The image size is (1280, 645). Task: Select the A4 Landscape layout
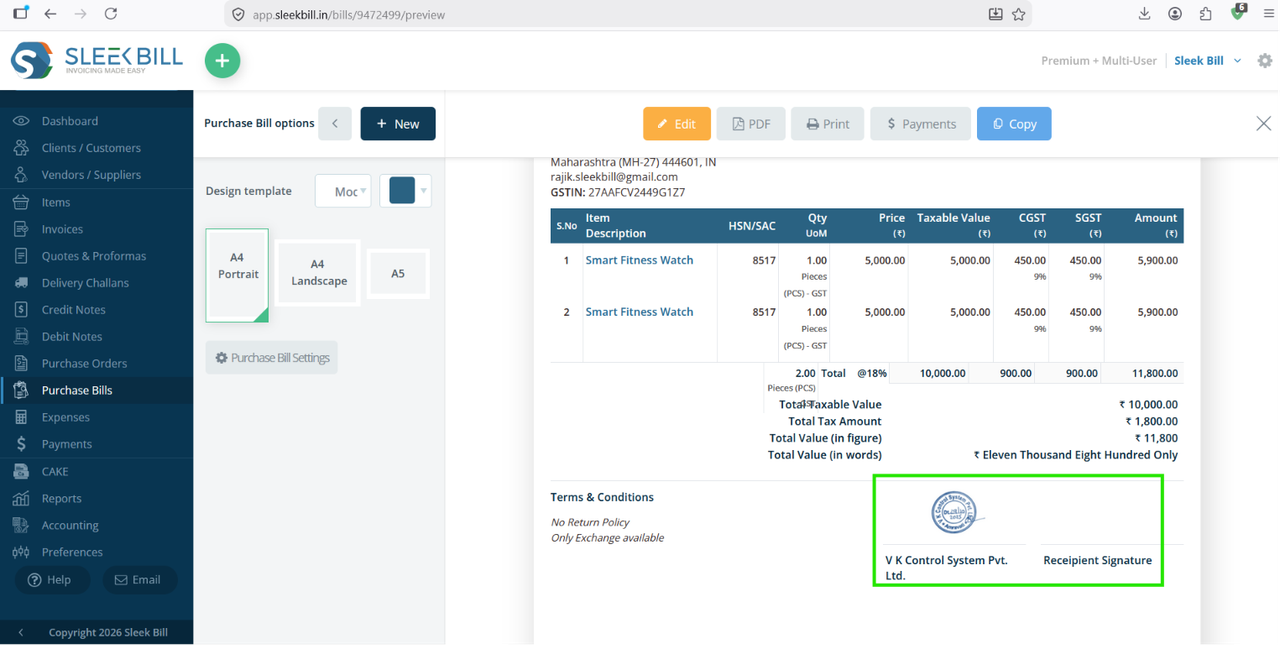tap(318, 273)
